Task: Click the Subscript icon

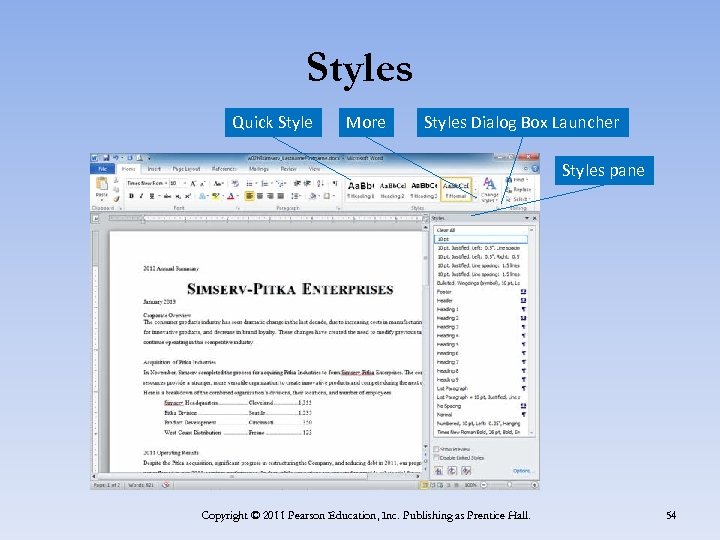Action: pos(178,196)
